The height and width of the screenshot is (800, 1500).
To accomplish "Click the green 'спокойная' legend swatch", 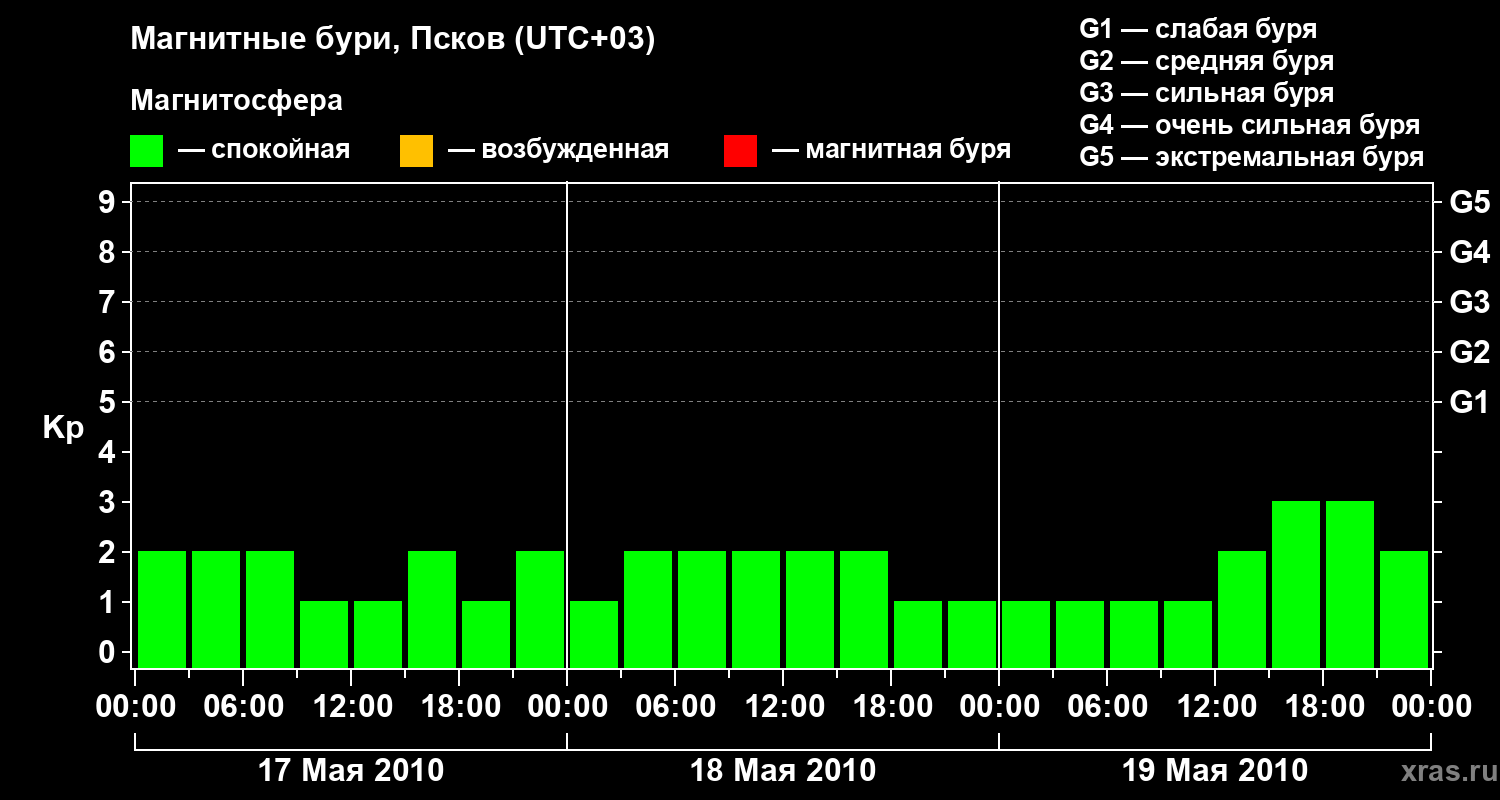I will pyautogui.click(x=147, y=151).
